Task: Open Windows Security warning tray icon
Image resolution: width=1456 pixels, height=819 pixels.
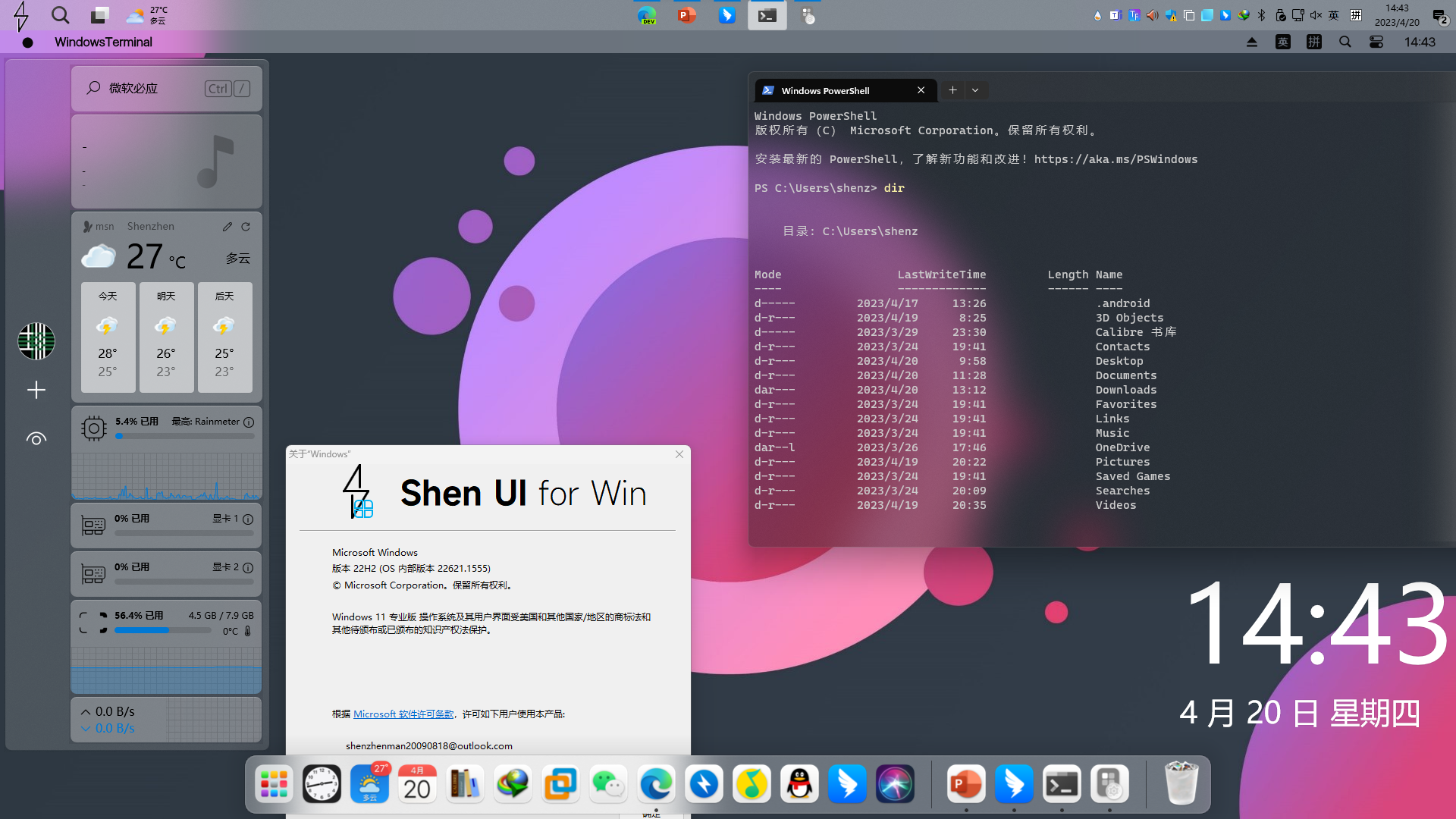Action: (1171, 15)
